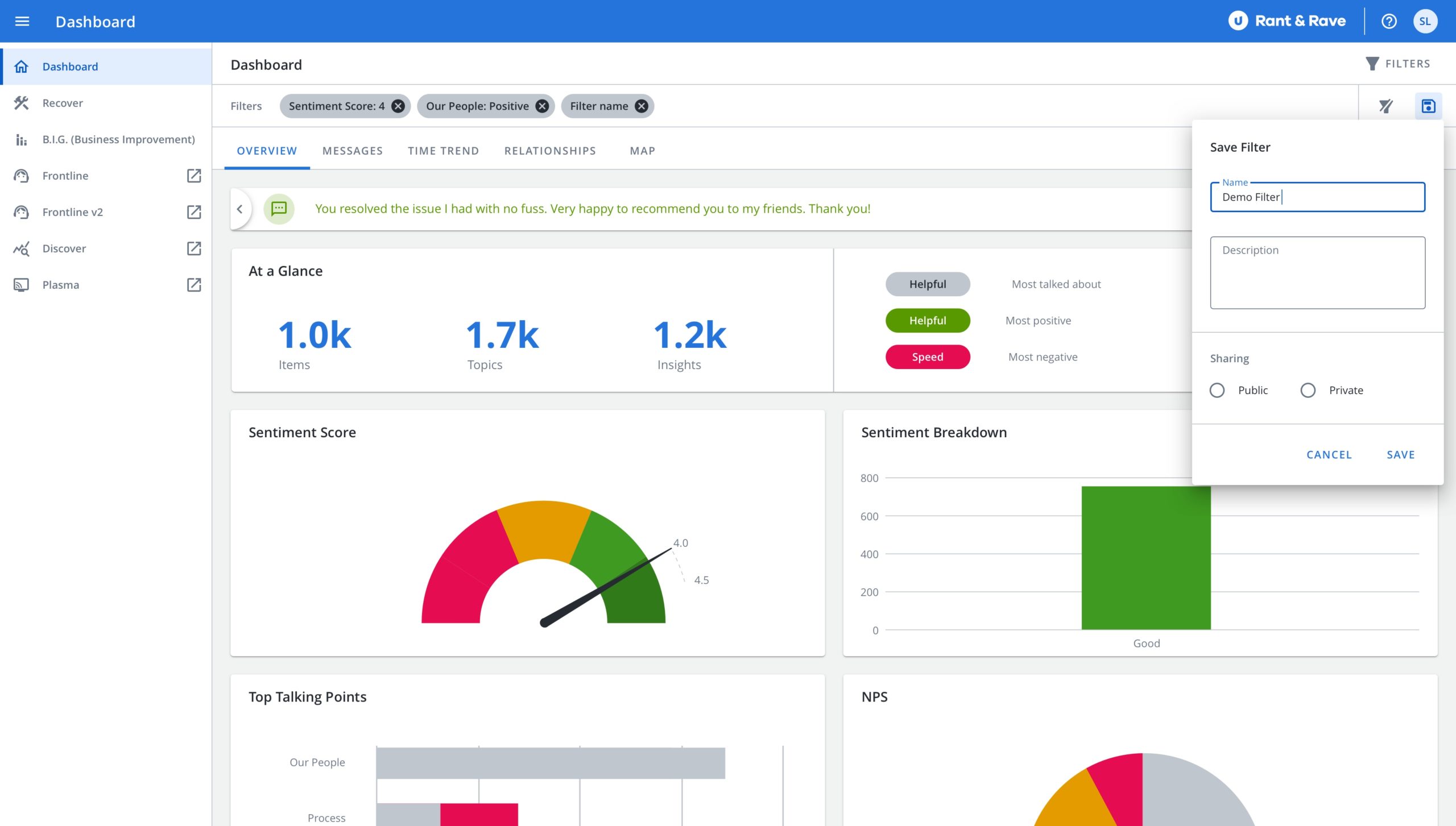Open Discover external link icon
This screenshot has width=1456, height=826.
pos(194,248)
